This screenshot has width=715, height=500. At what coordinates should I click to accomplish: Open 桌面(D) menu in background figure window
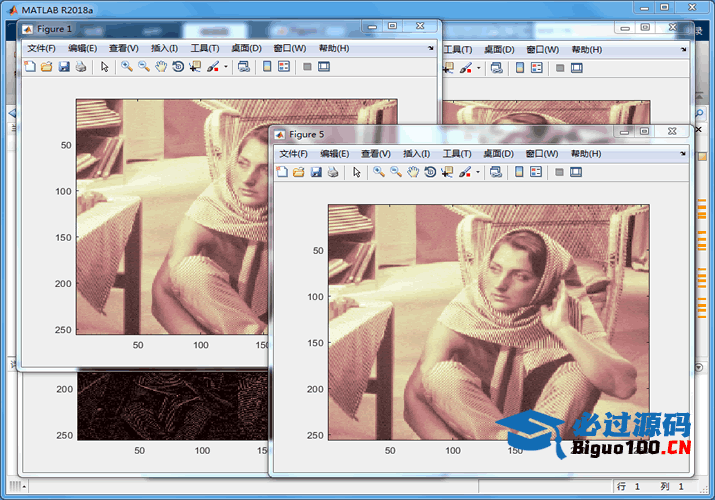[499, 50]
